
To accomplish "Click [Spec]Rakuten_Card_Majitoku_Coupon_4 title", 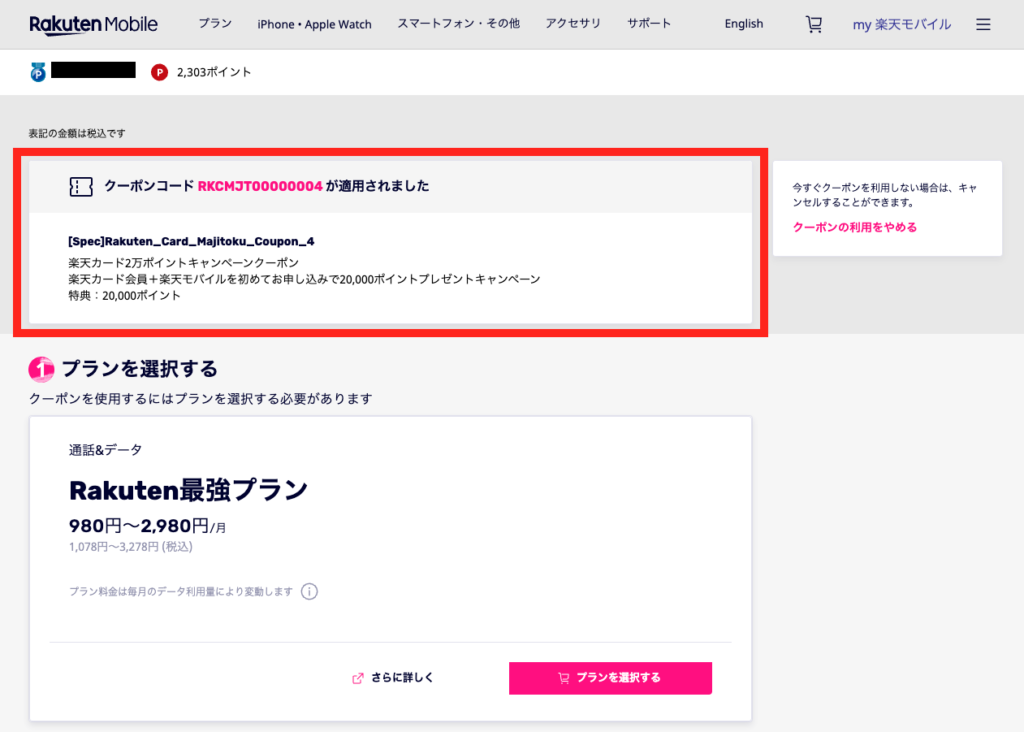I will pyautogui.click(x=191, y=242).
